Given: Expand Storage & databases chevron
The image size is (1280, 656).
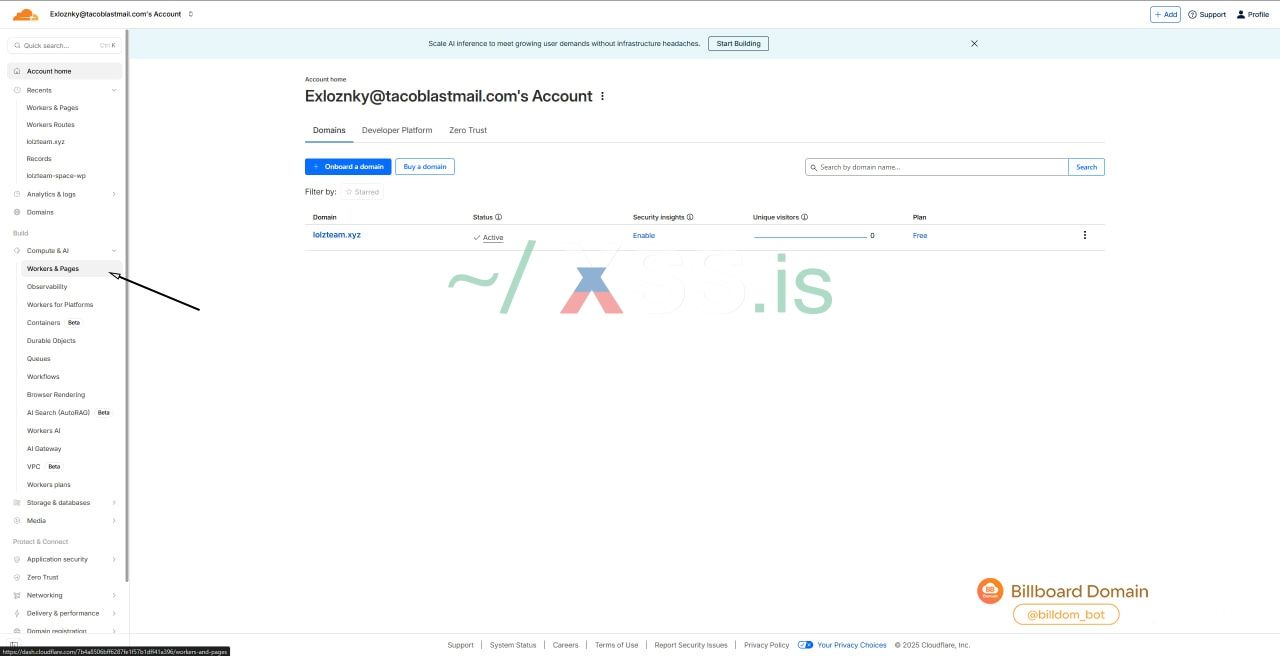Looking at the screenshot, I should pos(114,503).
